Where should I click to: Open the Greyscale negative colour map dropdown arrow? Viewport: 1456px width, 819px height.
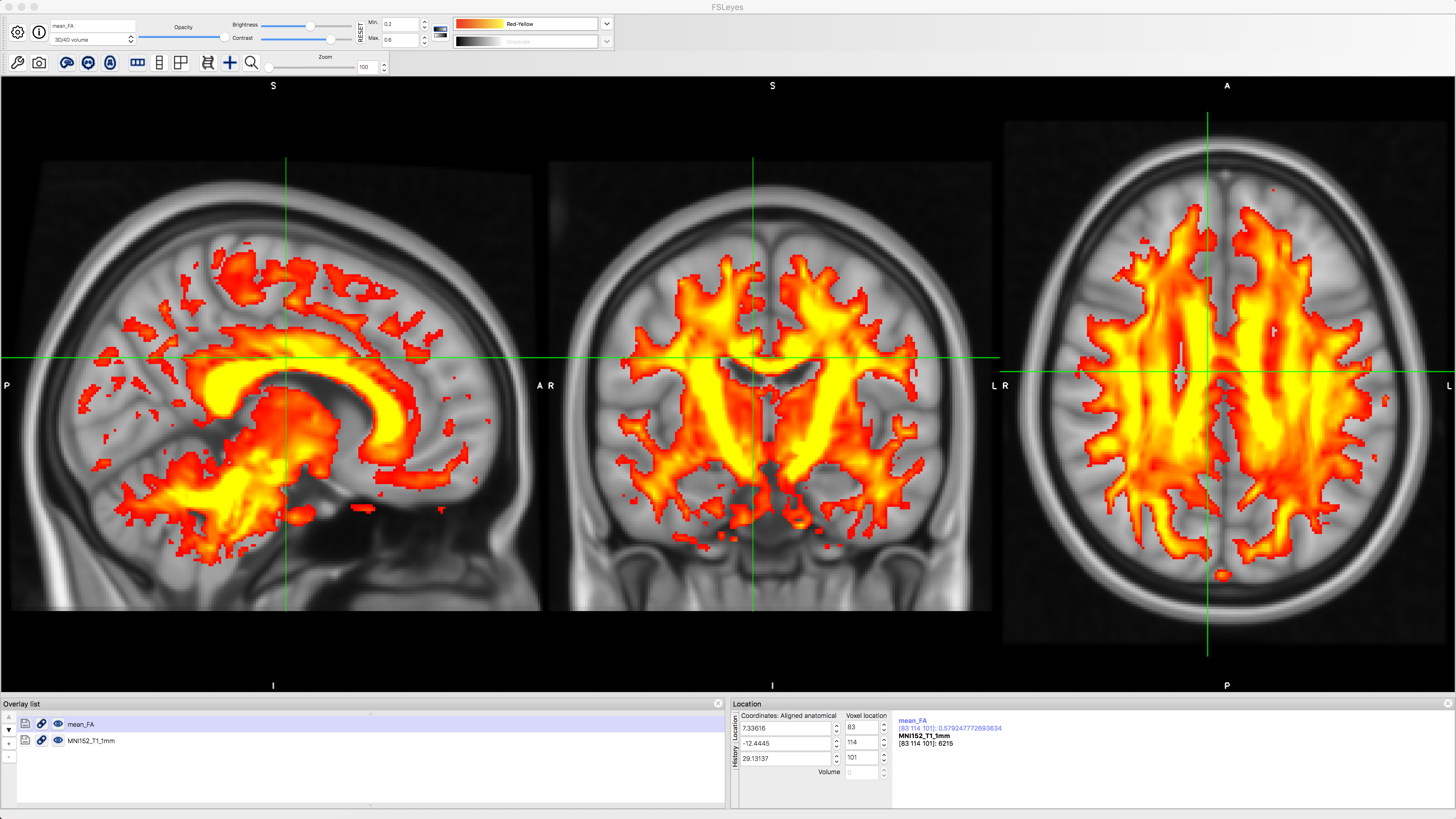606,41
